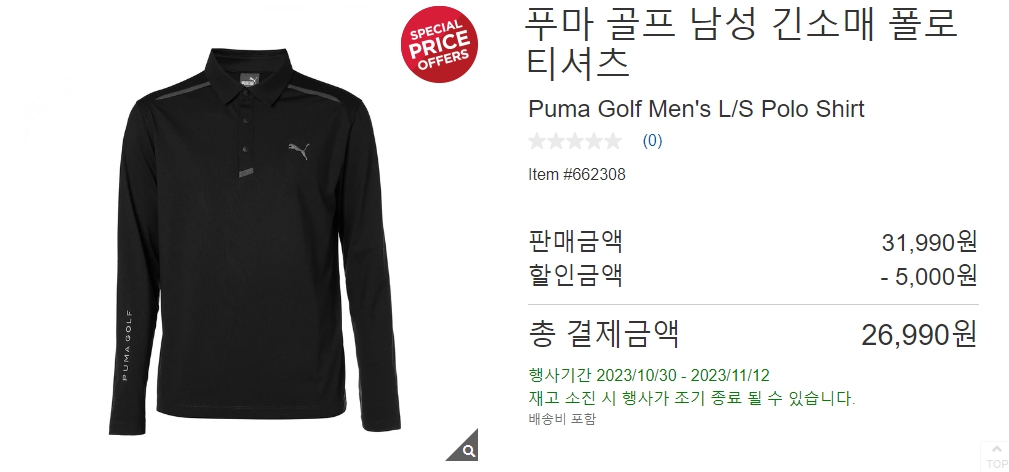Click the 26,990원 total payment amount
Screen dimensions: 1009x472
919,334
